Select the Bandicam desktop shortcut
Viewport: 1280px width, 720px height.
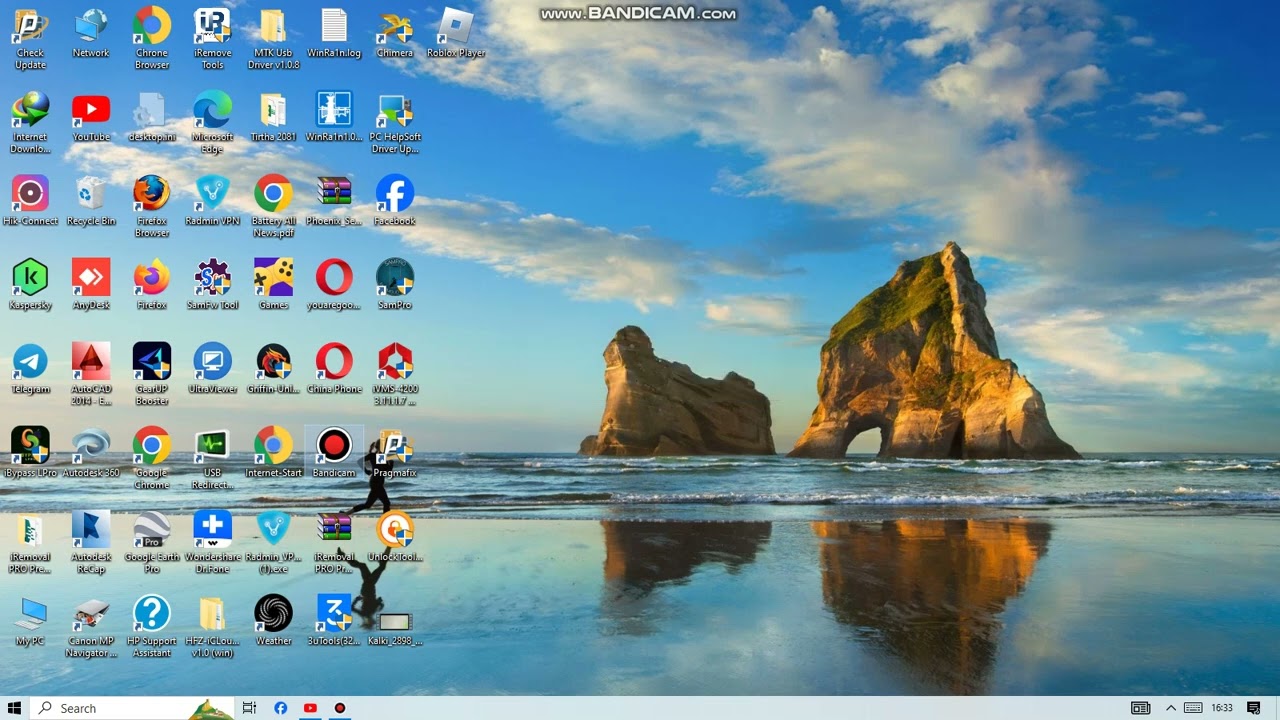tap(334, 446)
